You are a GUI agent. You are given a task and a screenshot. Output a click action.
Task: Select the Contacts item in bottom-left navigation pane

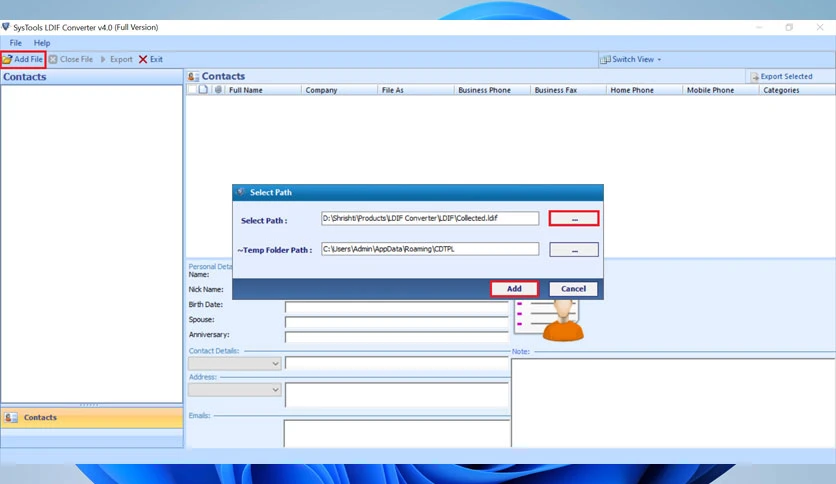coord(92,417)
